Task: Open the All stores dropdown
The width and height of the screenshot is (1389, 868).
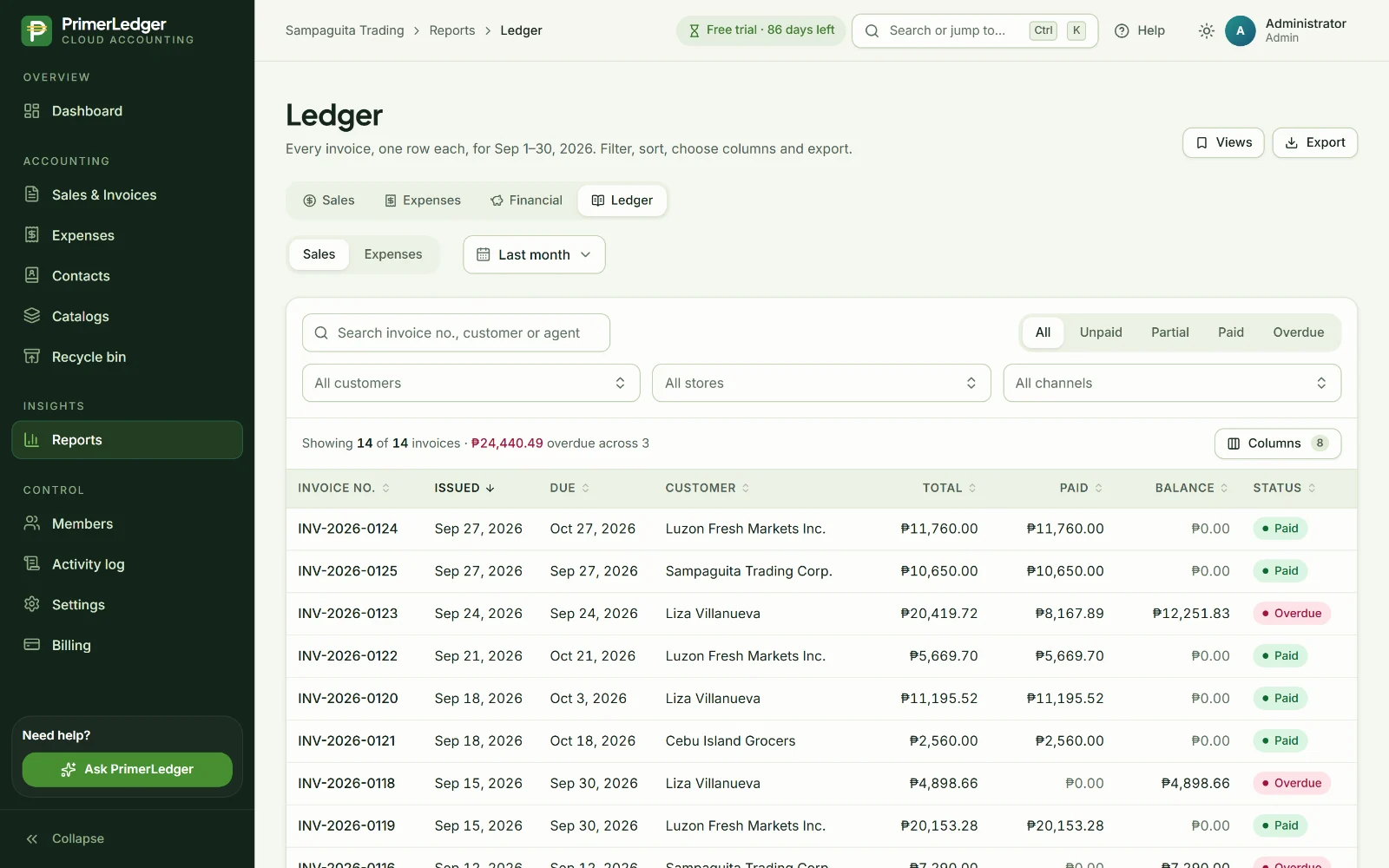Action: pos(821,383)
